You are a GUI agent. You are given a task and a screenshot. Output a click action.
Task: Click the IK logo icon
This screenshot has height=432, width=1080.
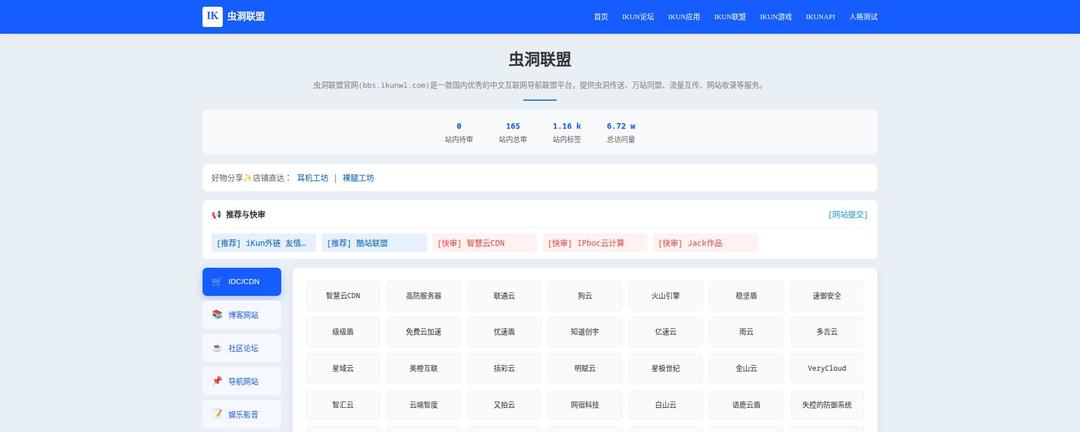click(212, 17)
